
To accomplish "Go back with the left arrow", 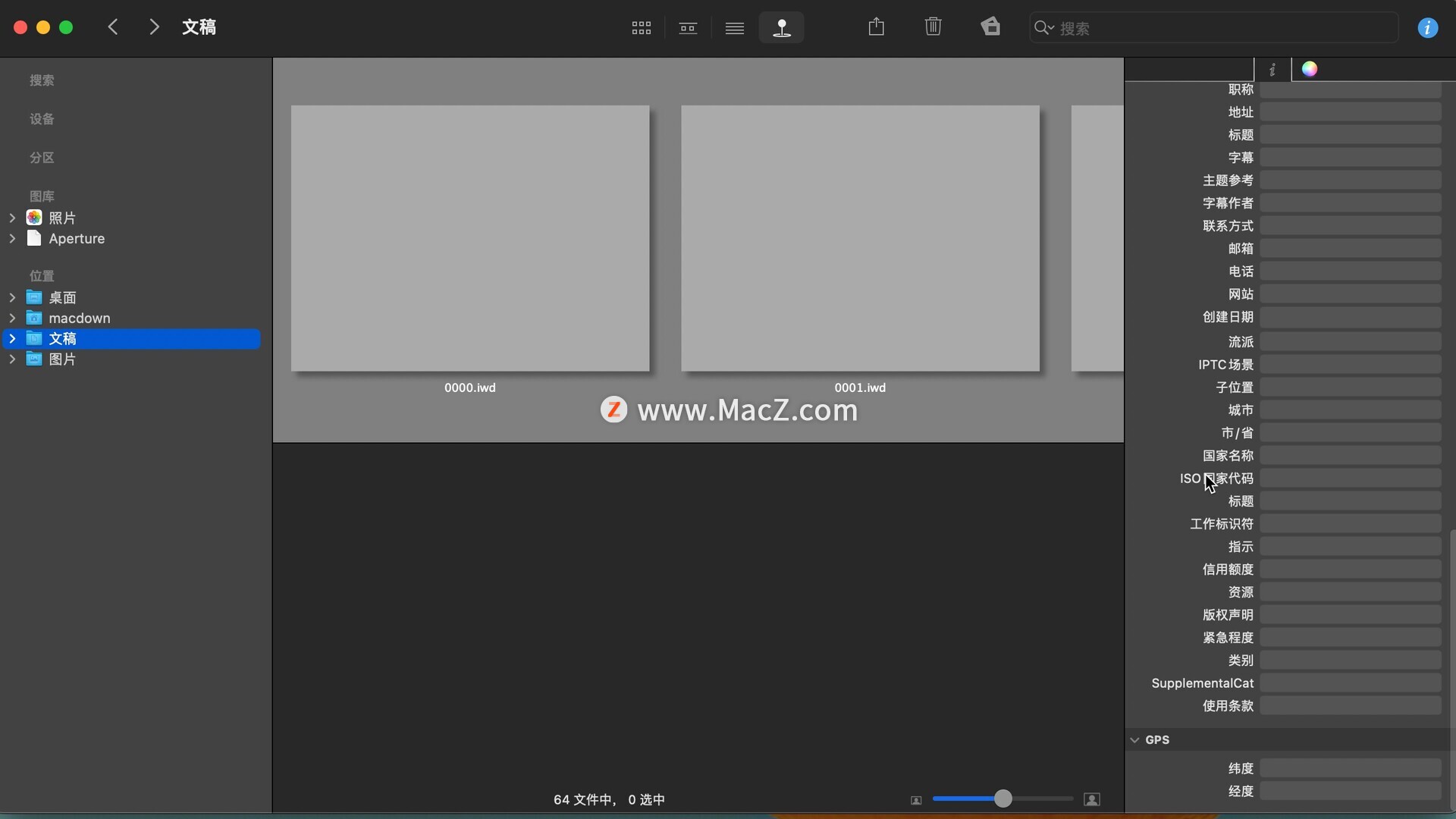I will [x=113, y=27].
